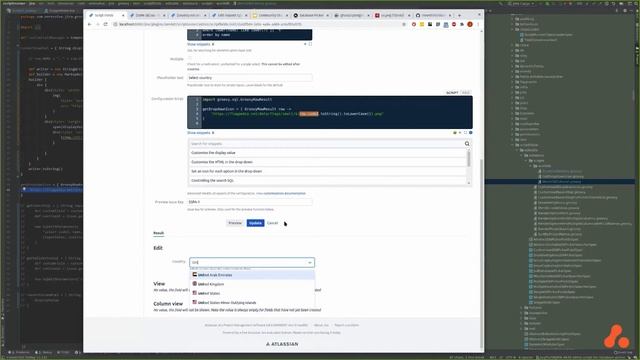The image size is (640, 360).
Task: Click the browser back arrow
Action: pyautogui.click(x=90, y=24)
